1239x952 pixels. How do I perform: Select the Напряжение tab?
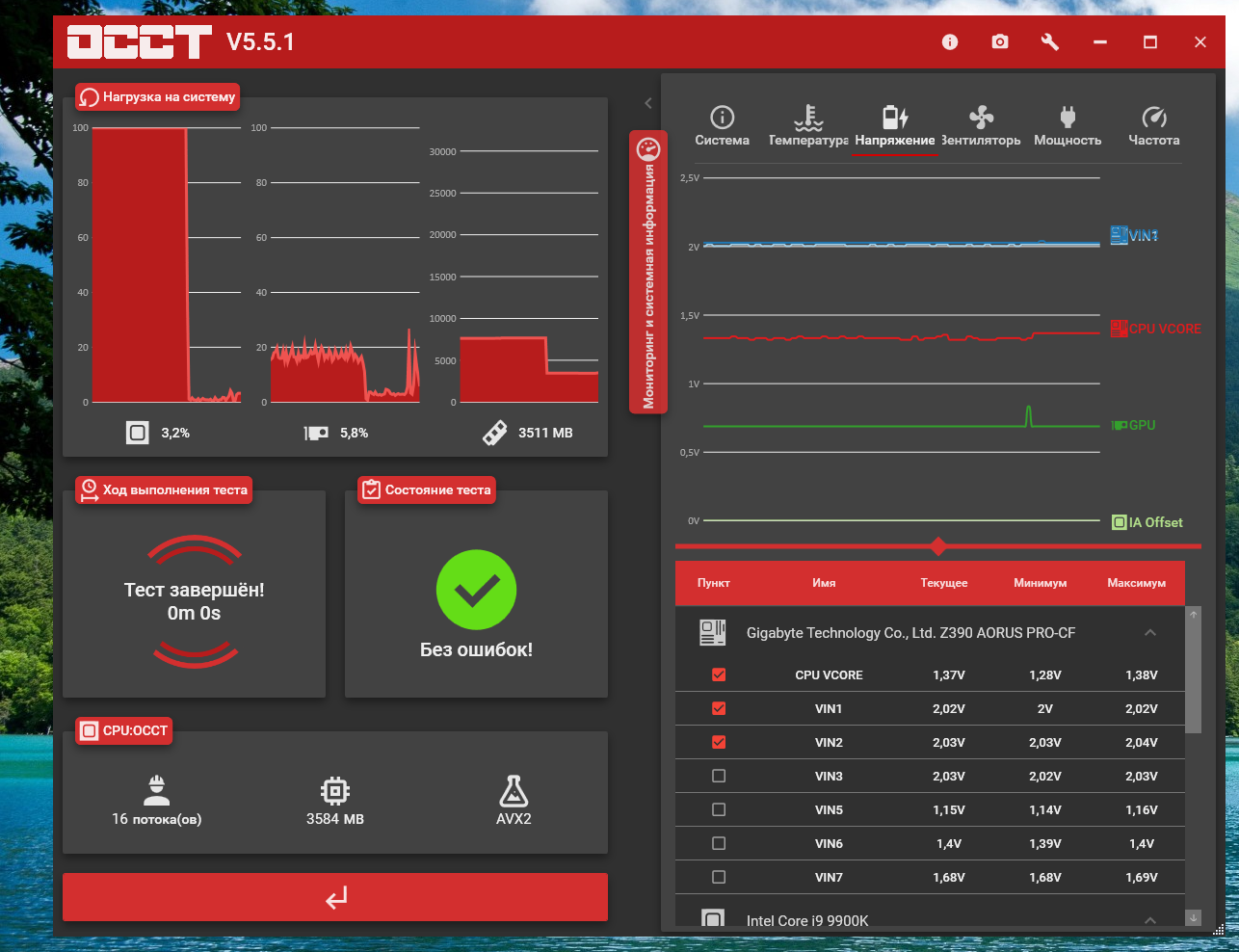[895, 127]
